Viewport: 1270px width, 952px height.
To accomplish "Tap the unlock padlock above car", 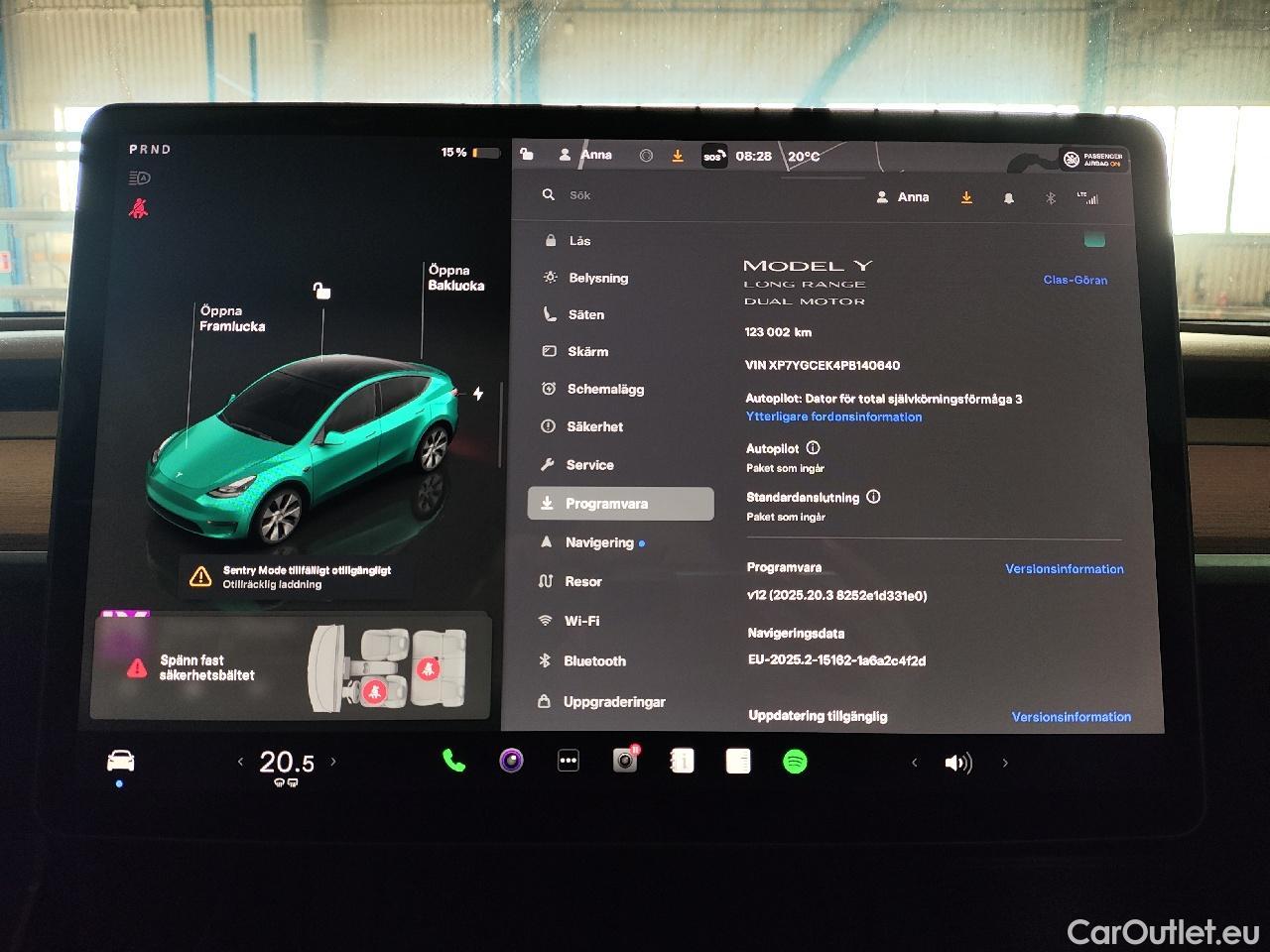I will click(x=321, y=291).
